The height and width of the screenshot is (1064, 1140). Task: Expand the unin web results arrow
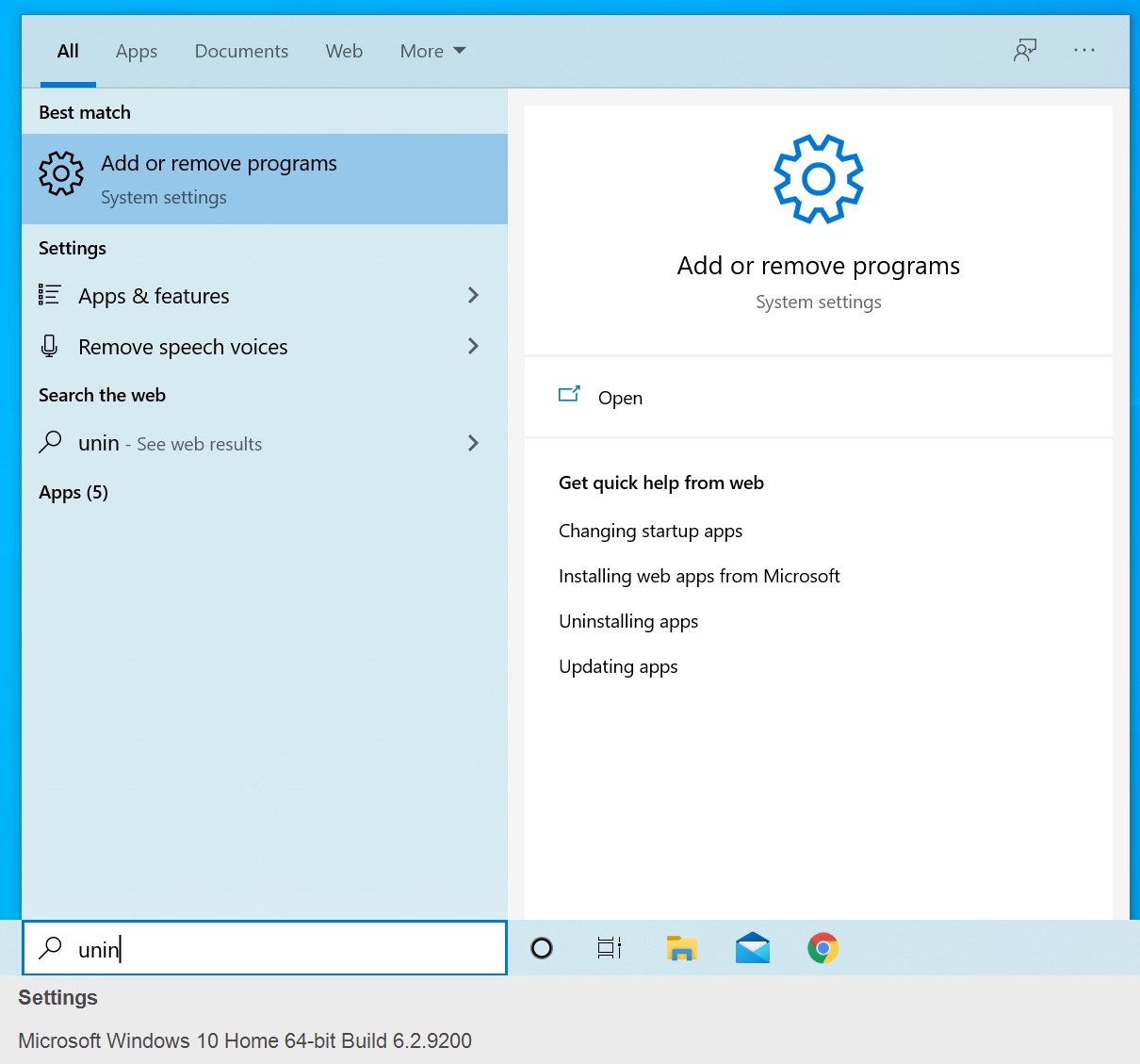(x=473, y=443)
